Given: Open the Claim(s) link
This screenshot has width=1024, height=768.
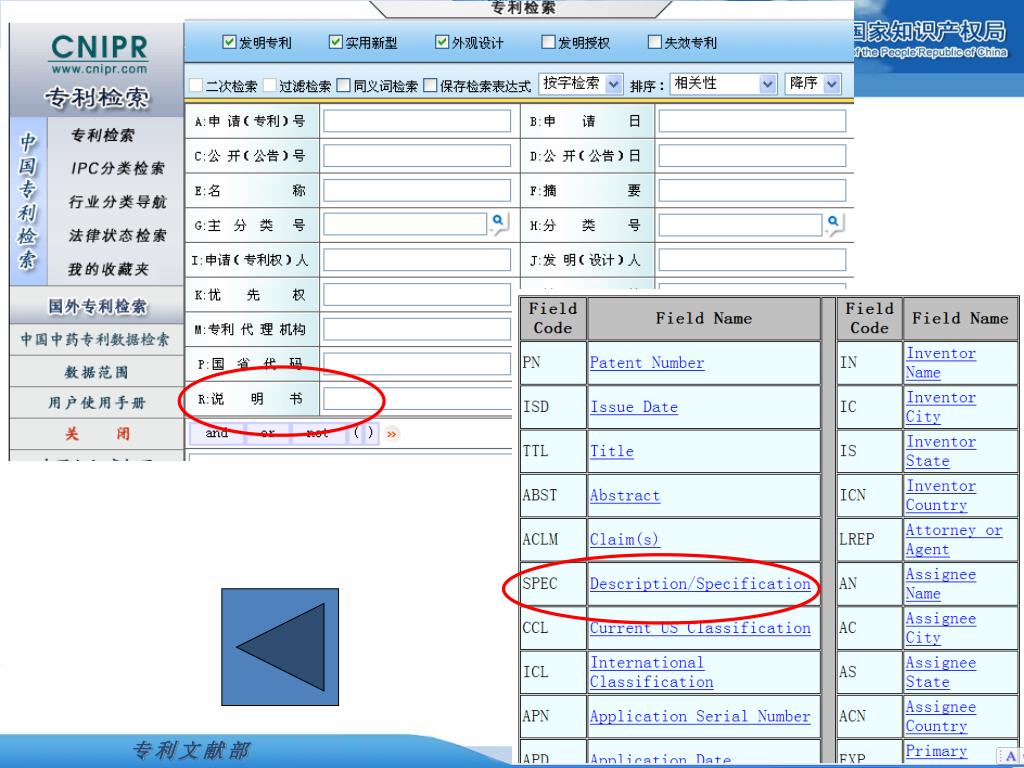Looking at the screenshot, I should tap(624, 539).
